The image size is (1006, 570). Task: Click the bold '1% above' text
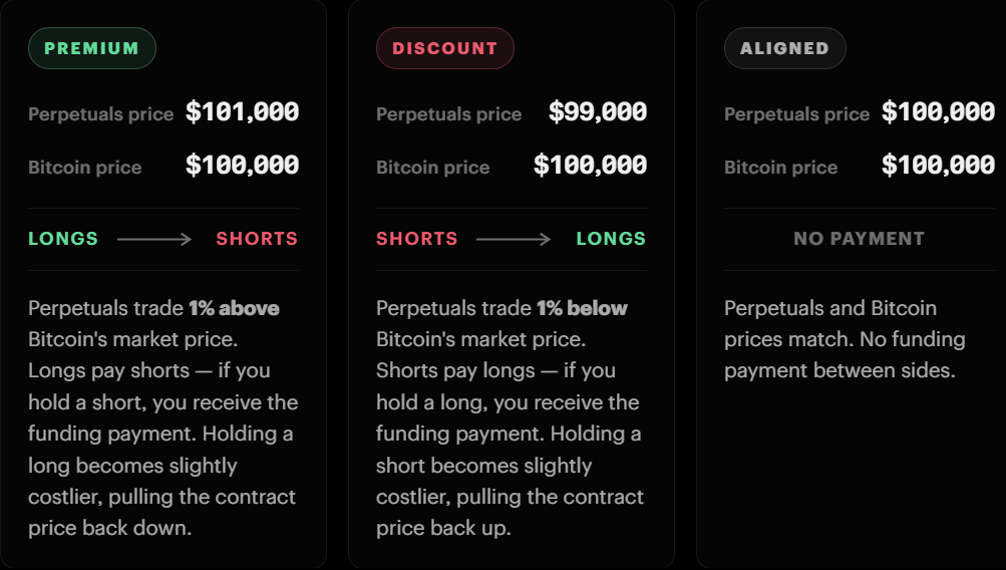pos(234,308)
